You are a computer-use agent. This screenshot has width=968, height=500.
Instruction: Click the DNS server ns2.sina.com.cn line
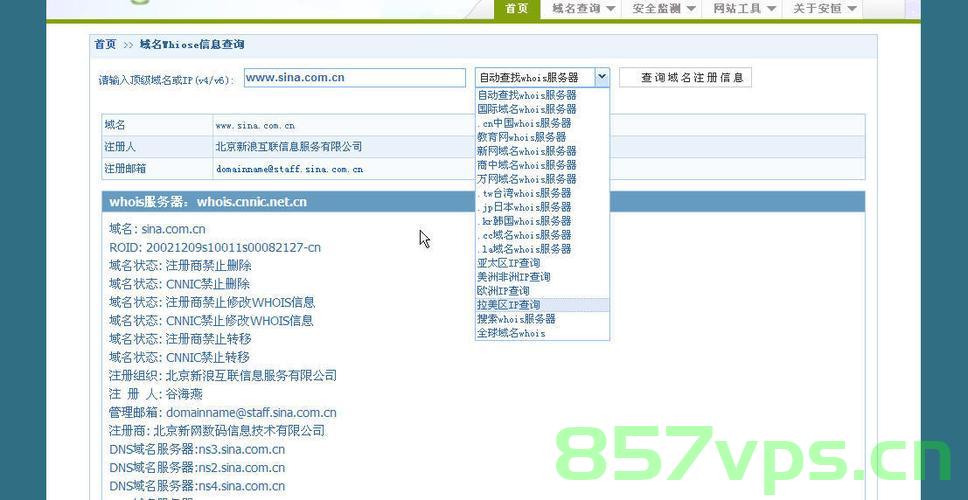pos(197,468)
